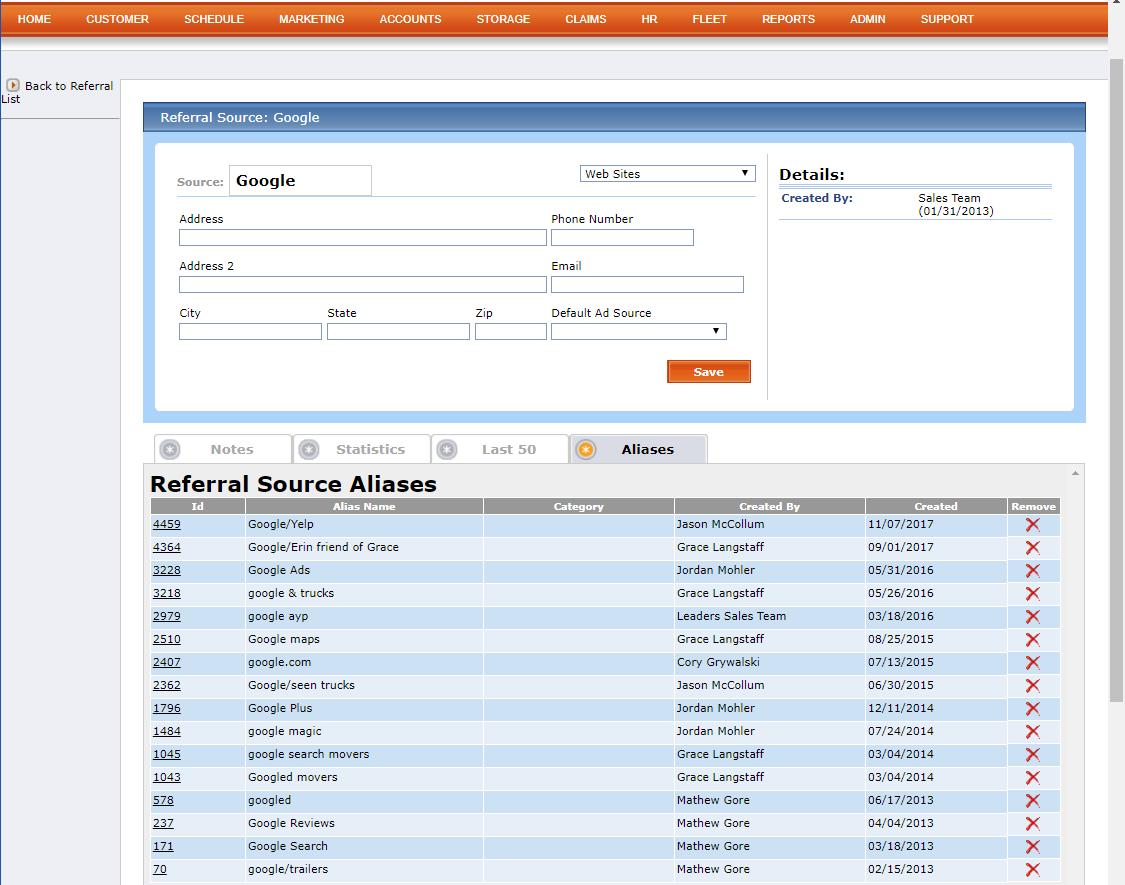Click the arrow icon beside Back to Referral List
The image size is (1125, 885).
coord(13,85)
